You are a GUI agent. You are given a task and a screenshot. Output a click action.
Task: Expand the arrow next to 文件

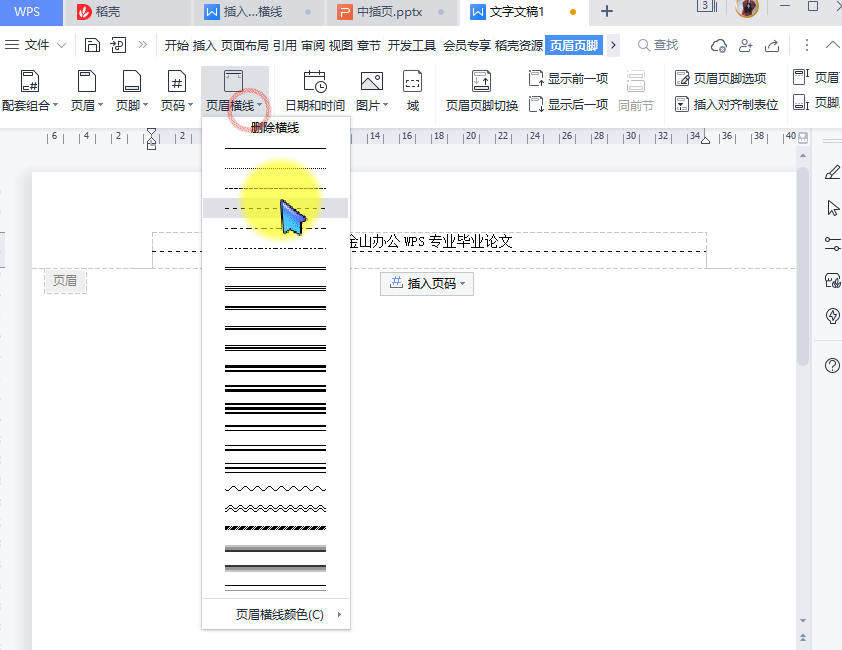point(61,45)
